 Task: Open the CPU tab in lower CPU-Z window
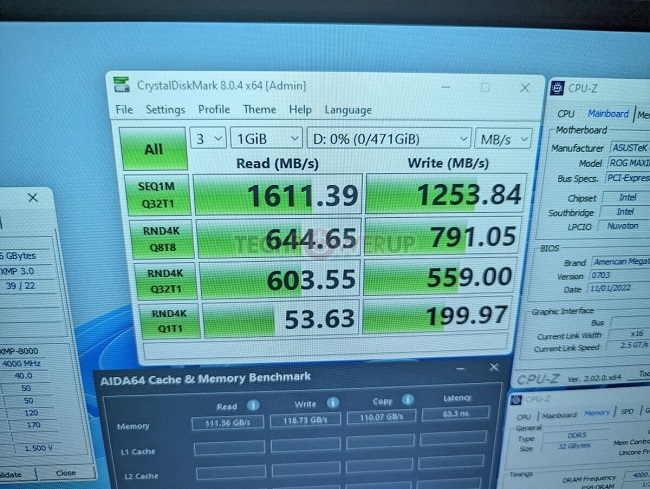coord(523,416)
